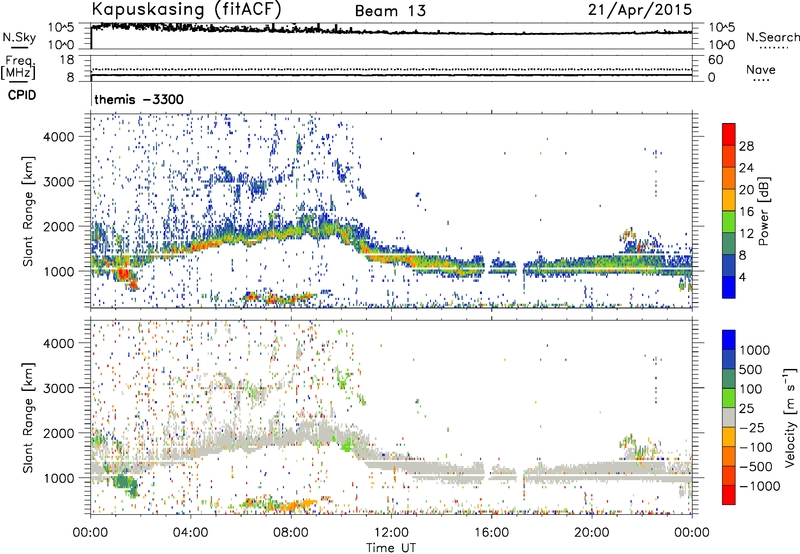The image size is (800, 554).
Task: Select the 20 tick on Power colorbar
Action: coord(746,190)
